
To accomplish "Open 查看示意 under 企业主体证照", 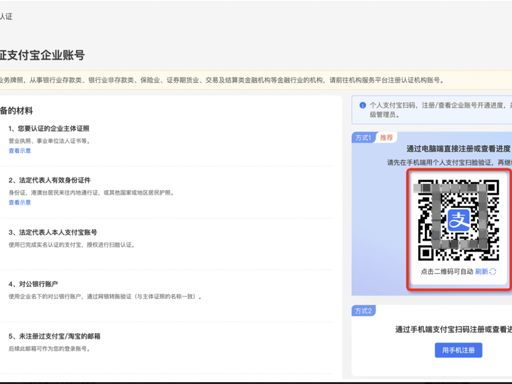I will point(20,151).
